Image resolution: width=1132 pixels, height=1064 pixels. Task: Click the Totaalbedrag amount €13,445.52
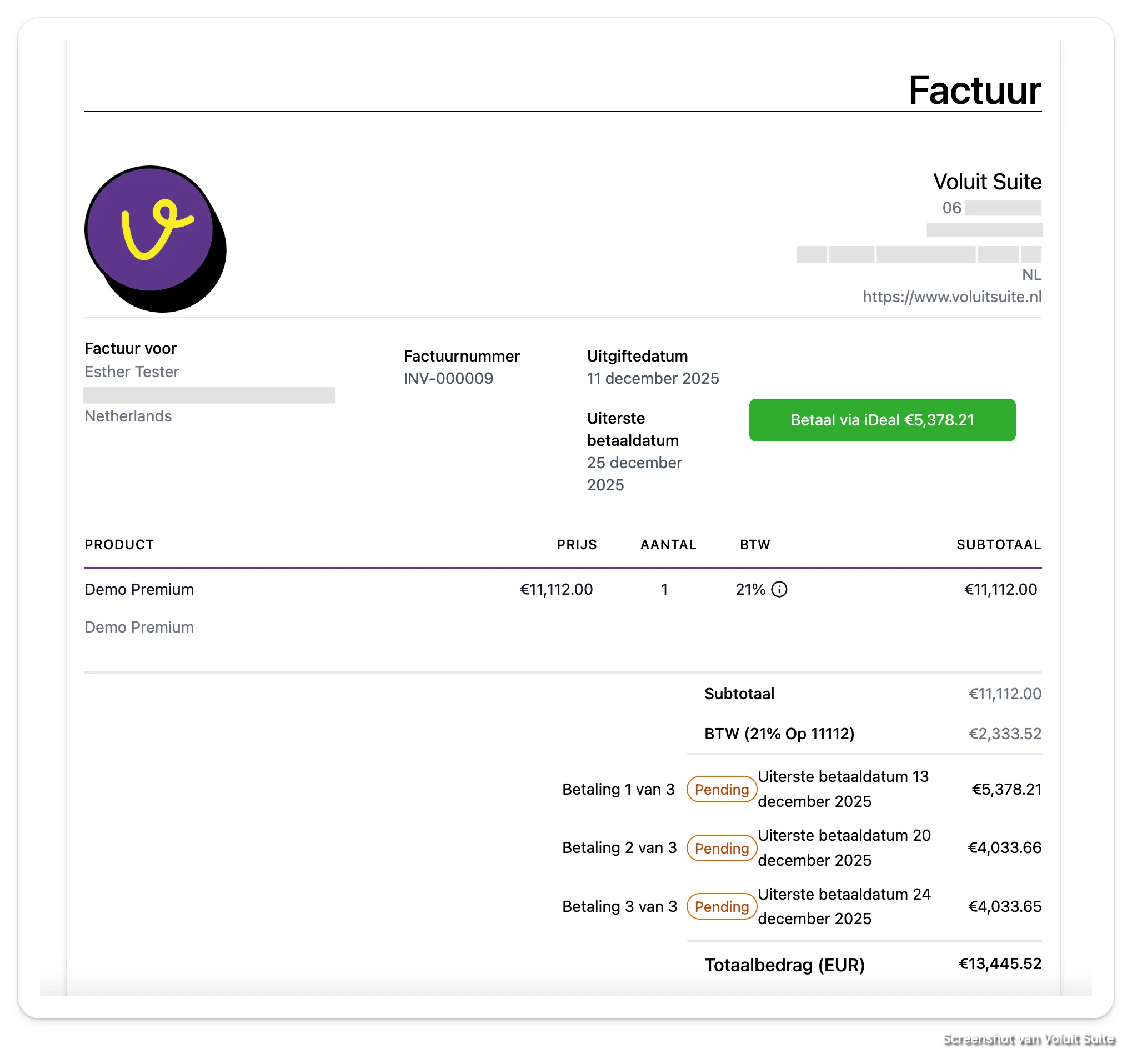coord(999,963)
